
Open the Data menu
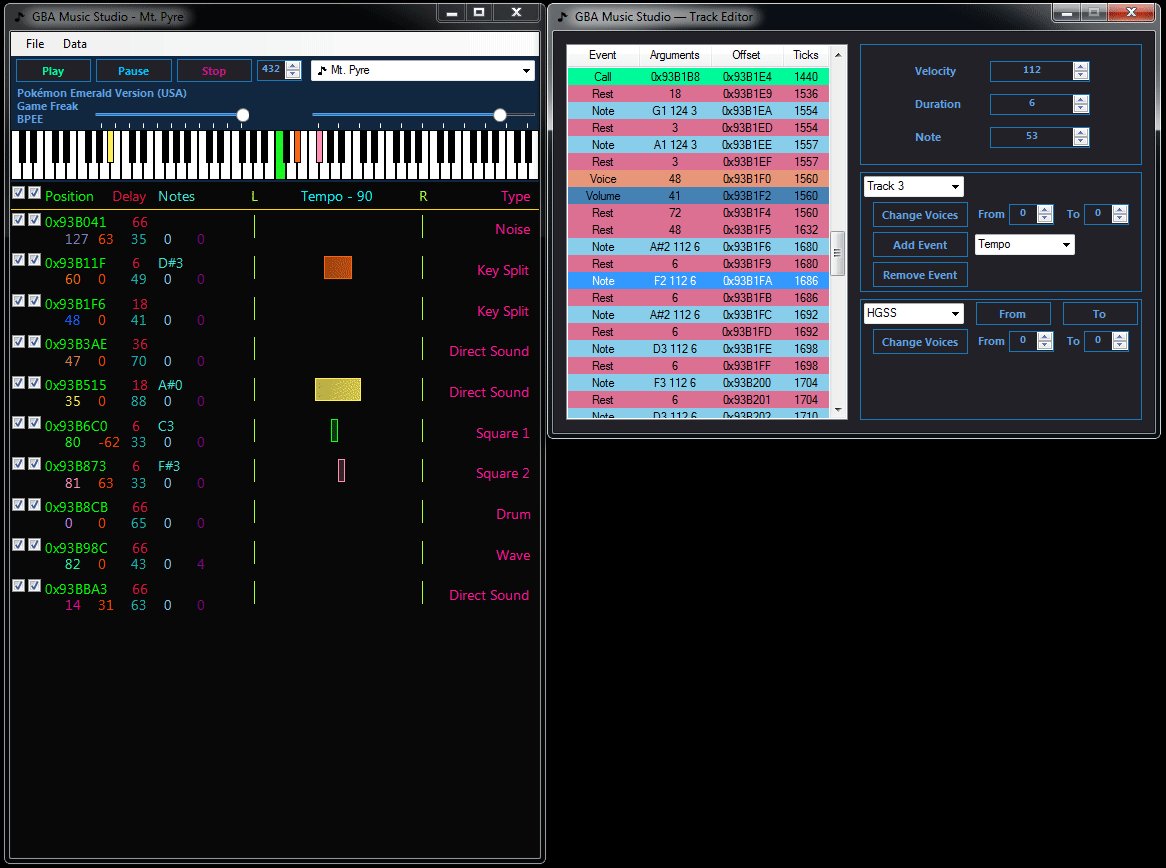[x=74, y=44]
